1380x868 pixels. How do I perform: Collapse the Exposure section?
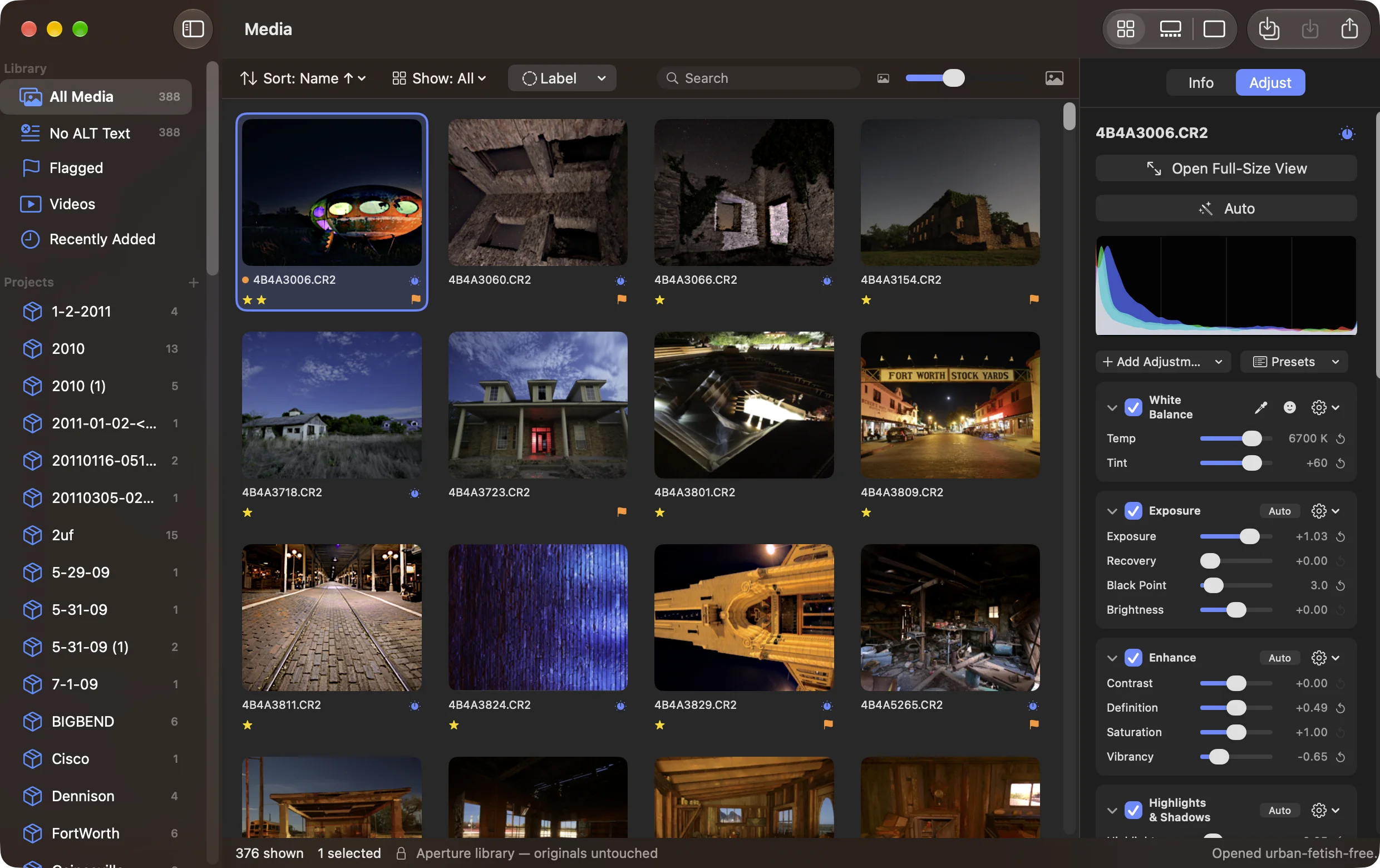[1112, 510]
